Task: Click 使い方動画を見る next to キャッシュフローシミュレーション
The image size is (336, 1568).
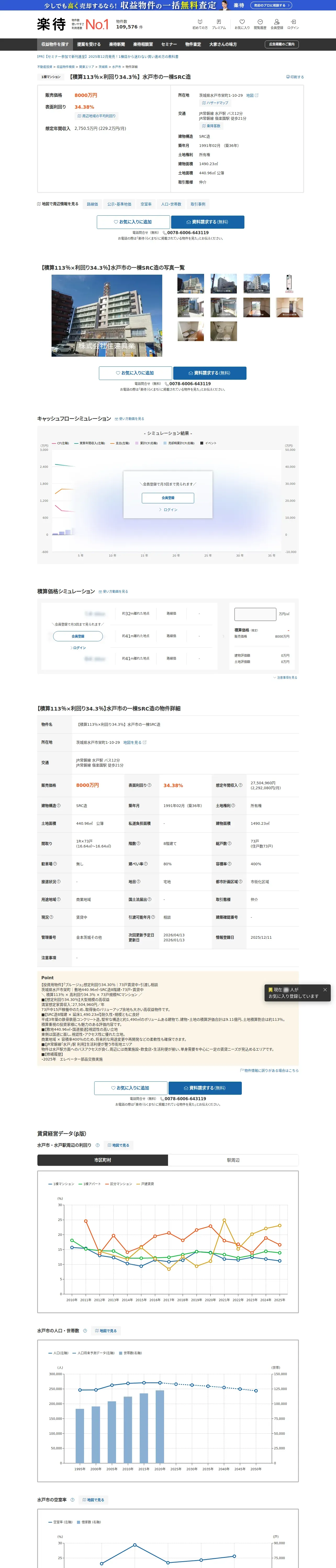Action: pyautogui.click(x=129, y=419)
